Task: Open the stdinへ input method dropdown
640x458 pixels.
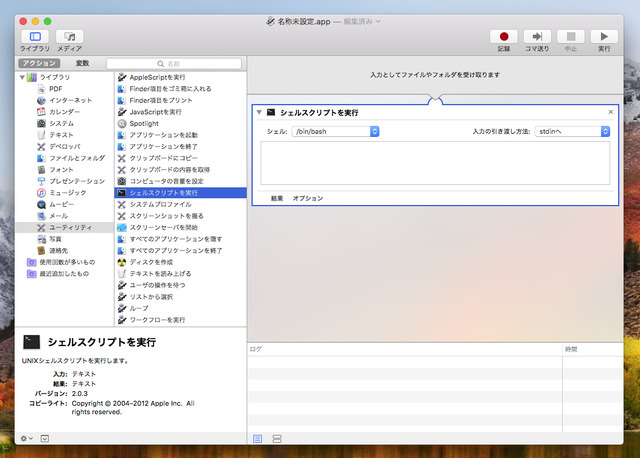Action: tap(564, 131)
